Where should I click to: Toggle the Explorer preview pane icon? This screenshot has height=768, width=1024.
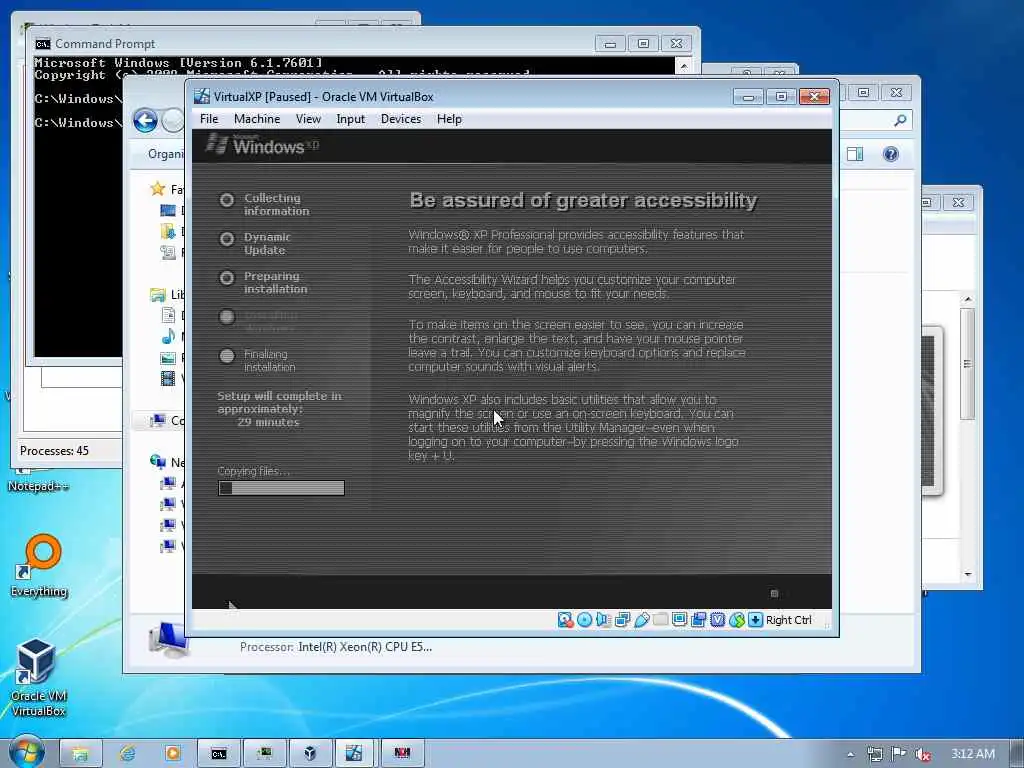click(855, 154)
